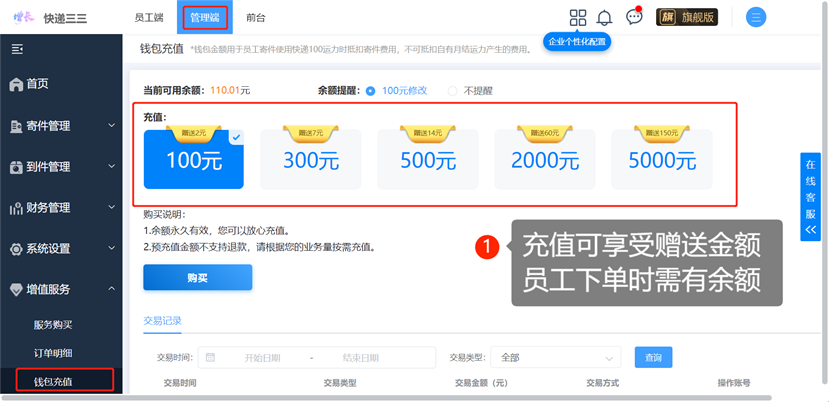Click the 旗舰版 edition badge
Image resolution: width=829 pixels, height=402 pixels.
tap(687, 17)
